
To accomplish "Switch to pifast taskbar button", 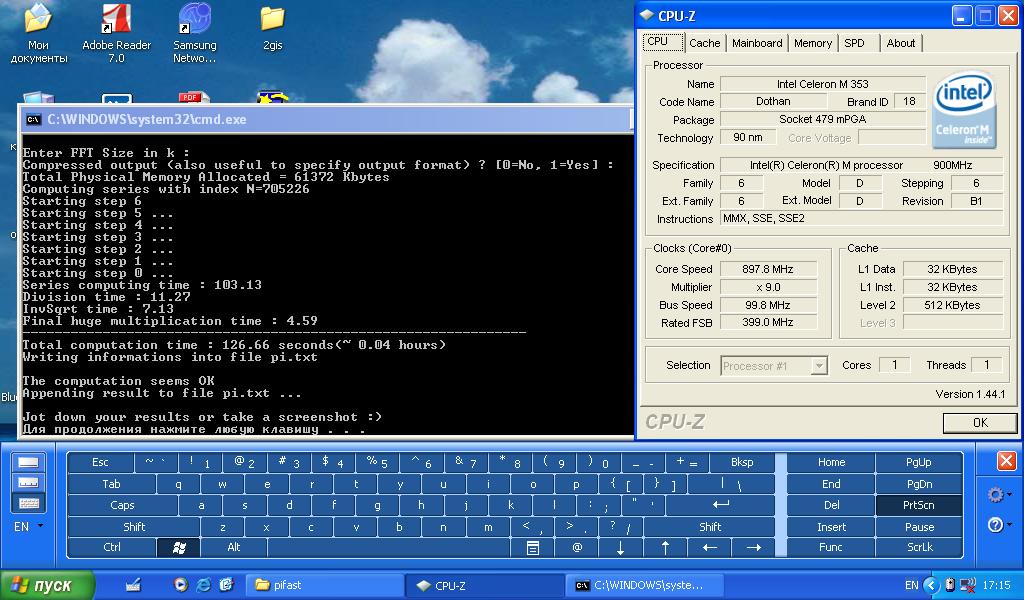I will coord(325,585).
